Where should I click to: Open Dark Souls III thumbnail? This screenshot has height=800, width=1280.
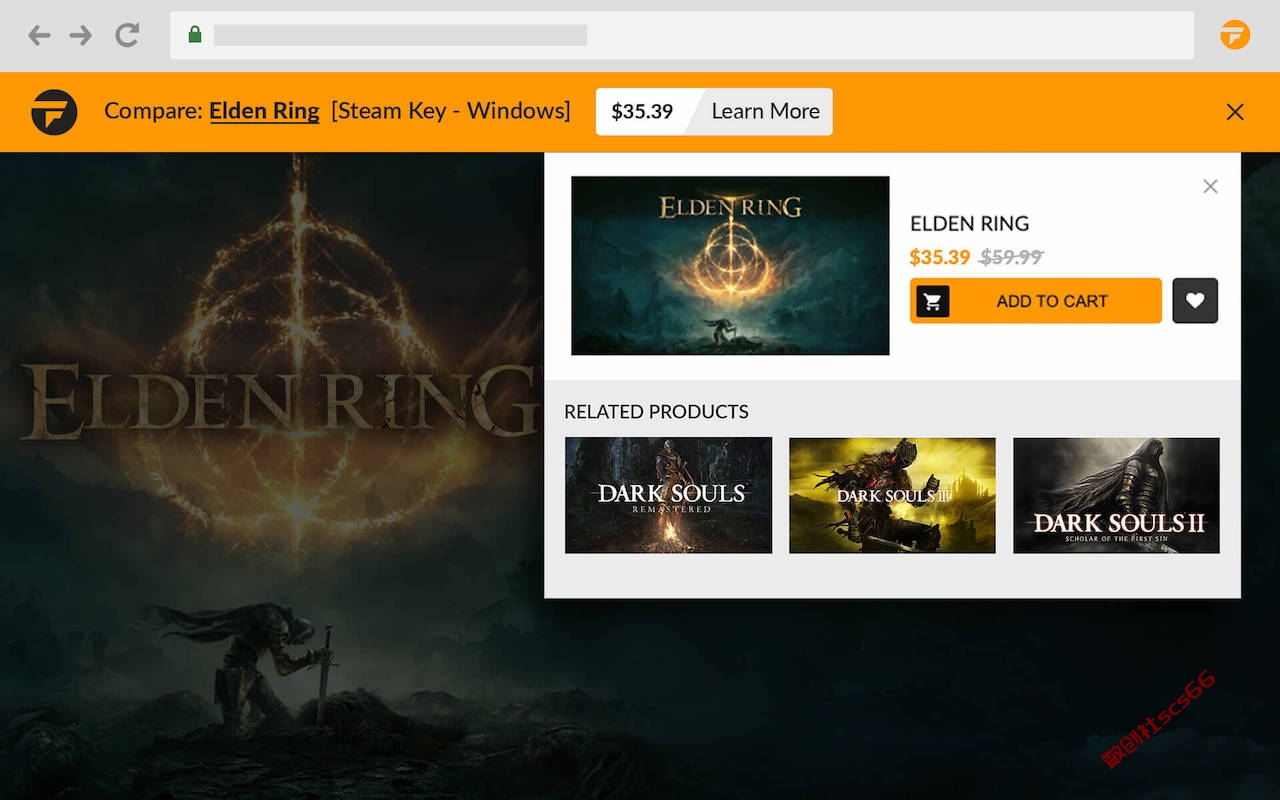[892, 495]
